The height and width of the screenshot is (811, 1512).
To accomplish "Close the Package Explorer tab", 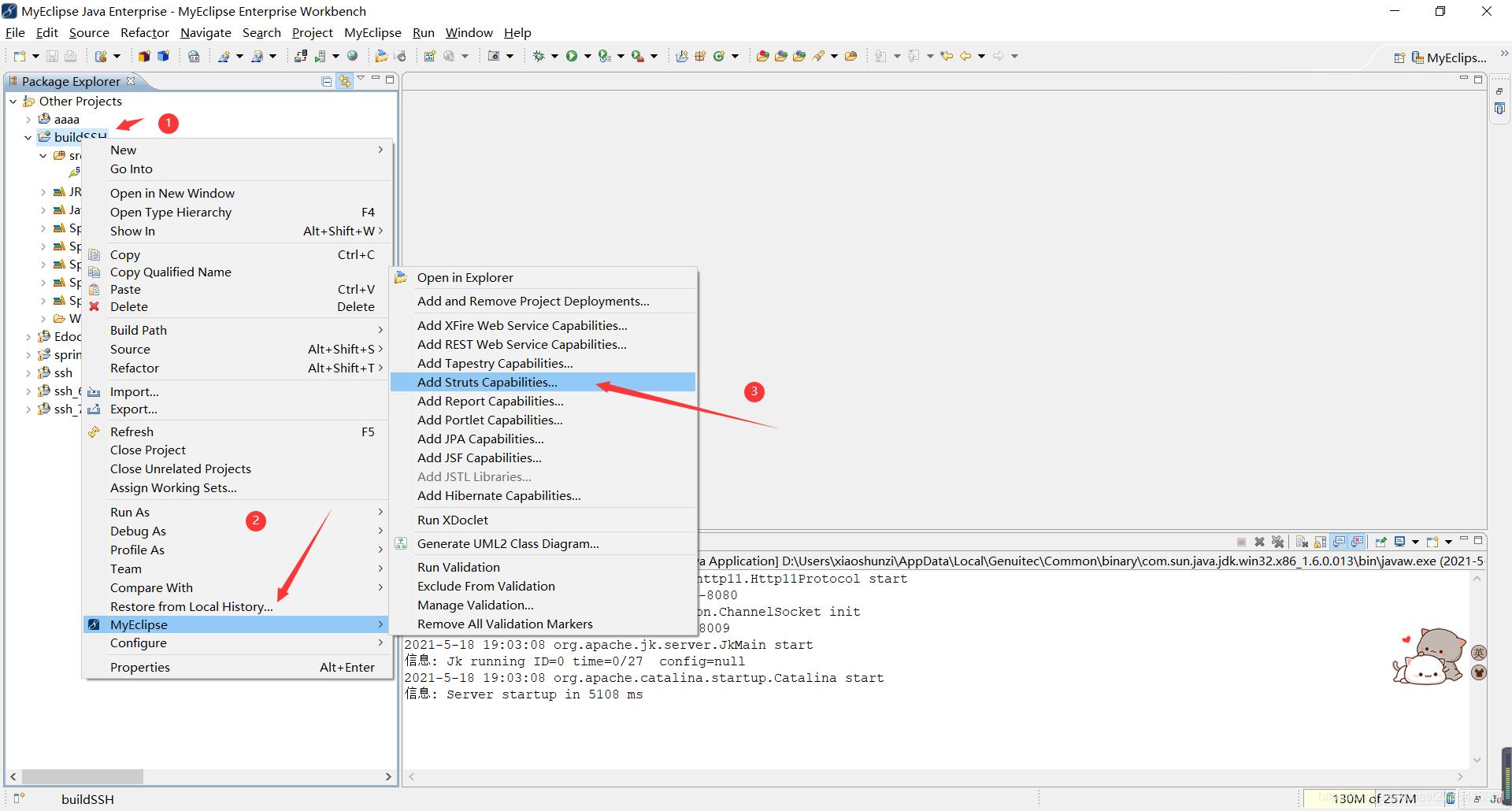I will pos(131,80).
